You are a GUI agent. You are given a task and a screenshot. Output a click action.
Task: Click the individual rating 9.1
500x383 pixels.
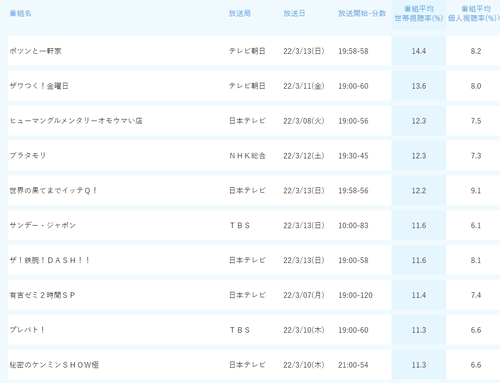(476, 191)
